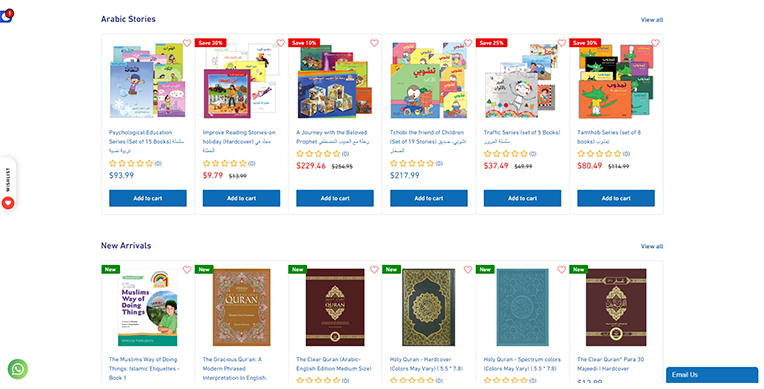The height and width of the screenshot is (389, 764).
Task: Favorite Improve Reading Stories with heart icon
Action: click(x=281, y=43)
